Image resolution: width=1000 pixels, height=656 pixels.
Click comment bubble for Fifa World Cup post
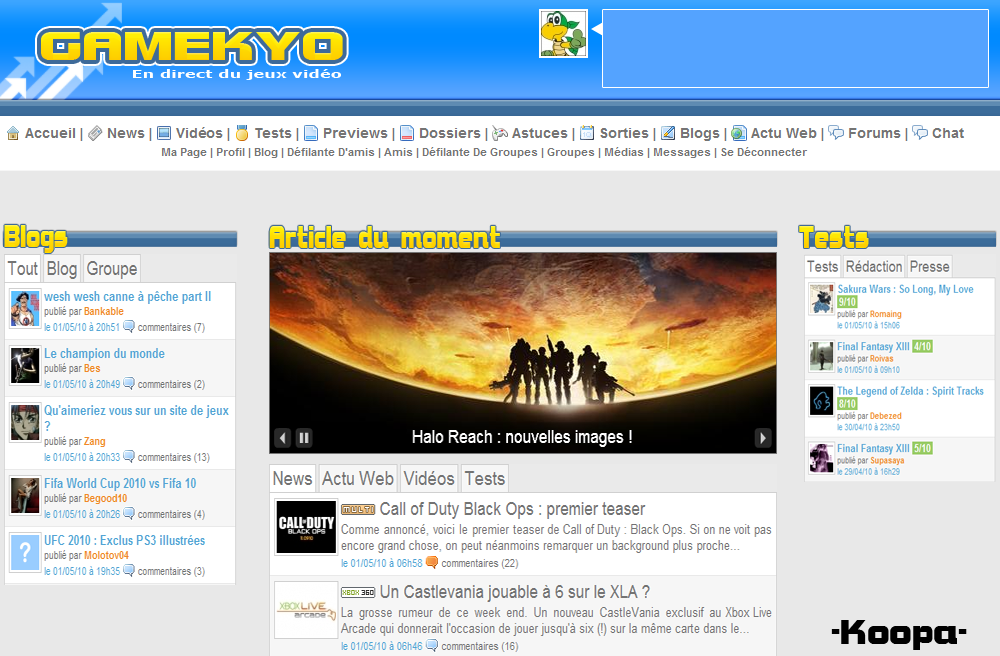(129, 513)
